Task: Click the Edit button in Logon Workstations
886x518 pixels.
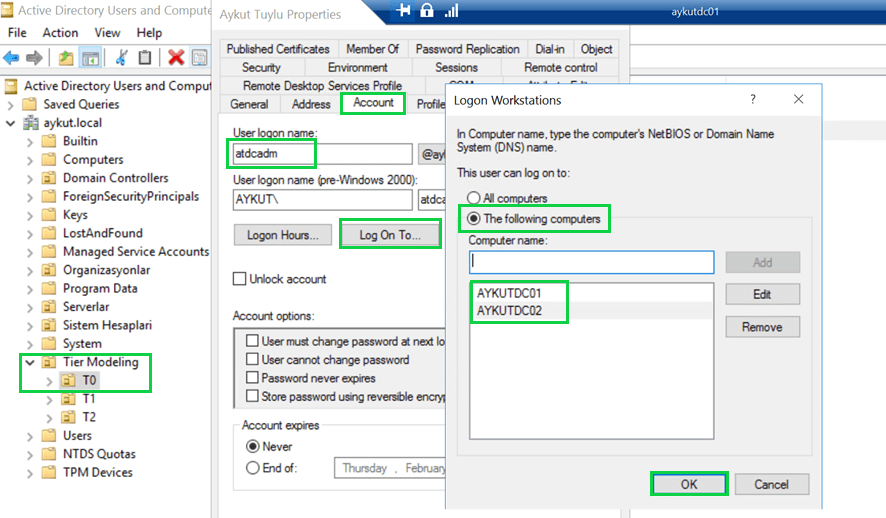Action: click(x=762, y=294)
